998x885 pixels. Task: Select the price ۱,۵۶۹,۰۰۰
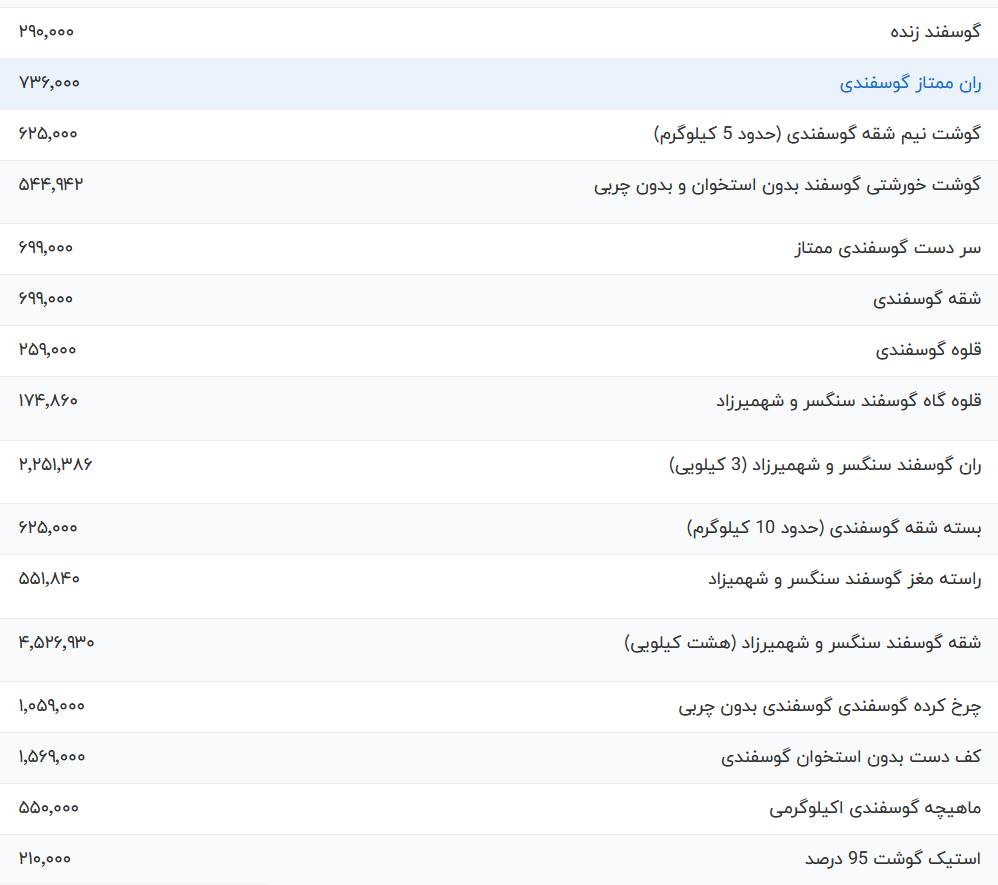[52, 756]
